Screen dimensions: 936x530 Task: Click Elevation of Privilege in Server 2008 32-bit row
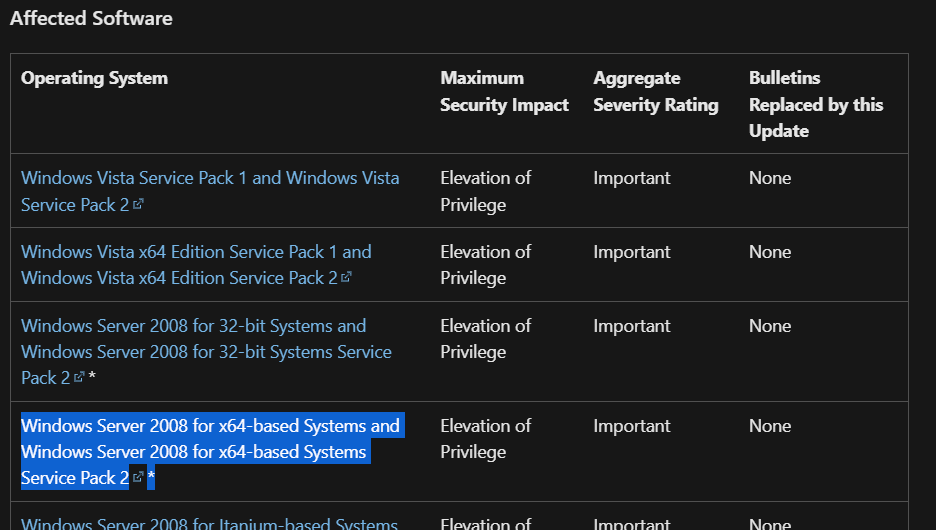coord(485,338)
